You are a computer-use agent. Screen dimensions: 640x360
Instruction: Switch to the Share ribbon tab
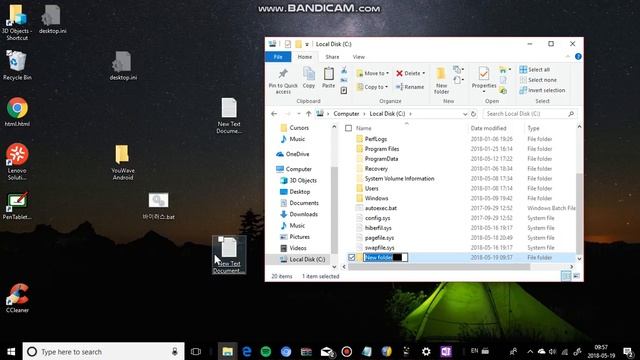point(332,57)
